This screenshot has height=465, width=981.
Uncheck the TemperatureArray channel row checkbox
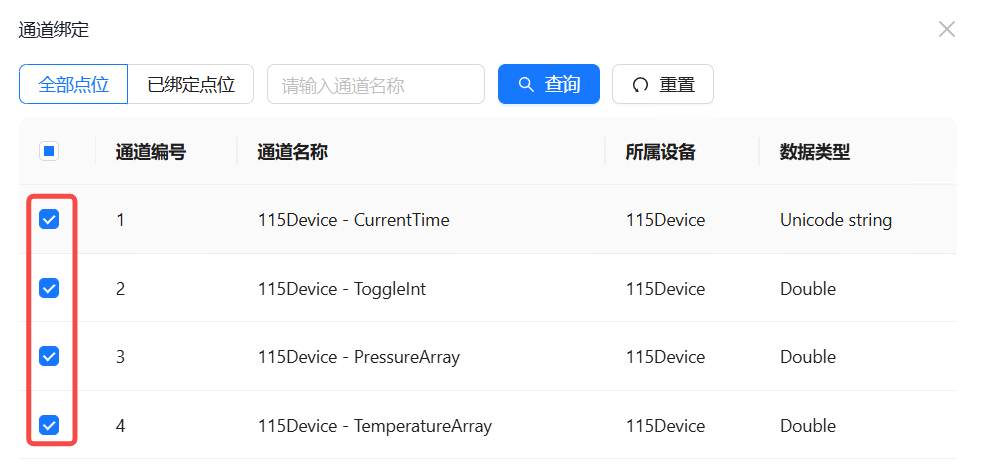pos(49,426)
